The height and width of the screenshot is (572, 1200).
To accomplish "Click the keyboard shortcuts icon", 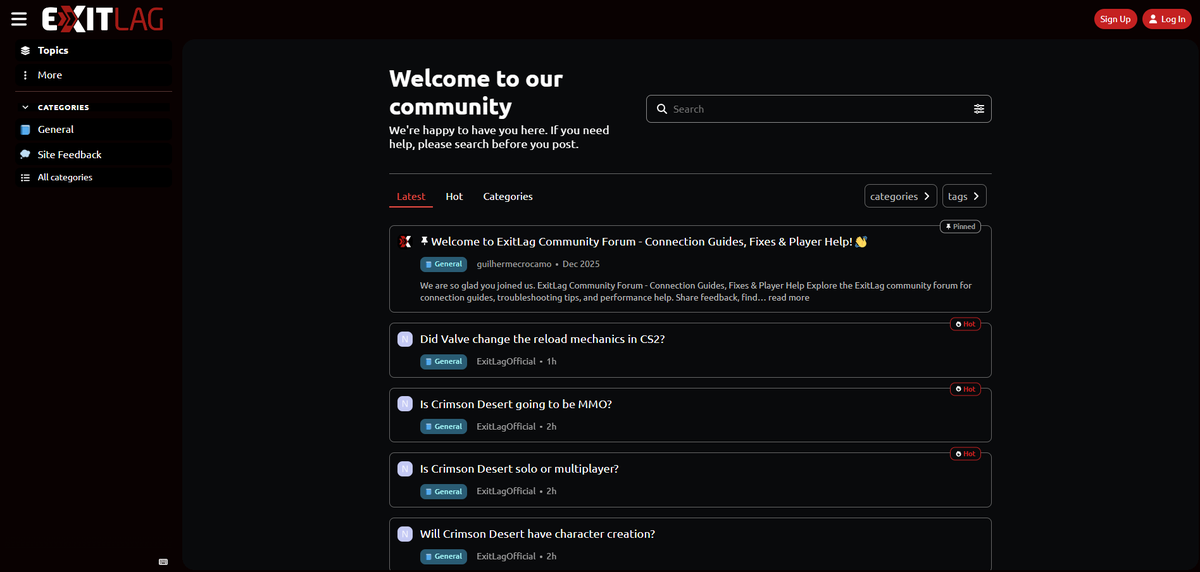I will (163, 561).
